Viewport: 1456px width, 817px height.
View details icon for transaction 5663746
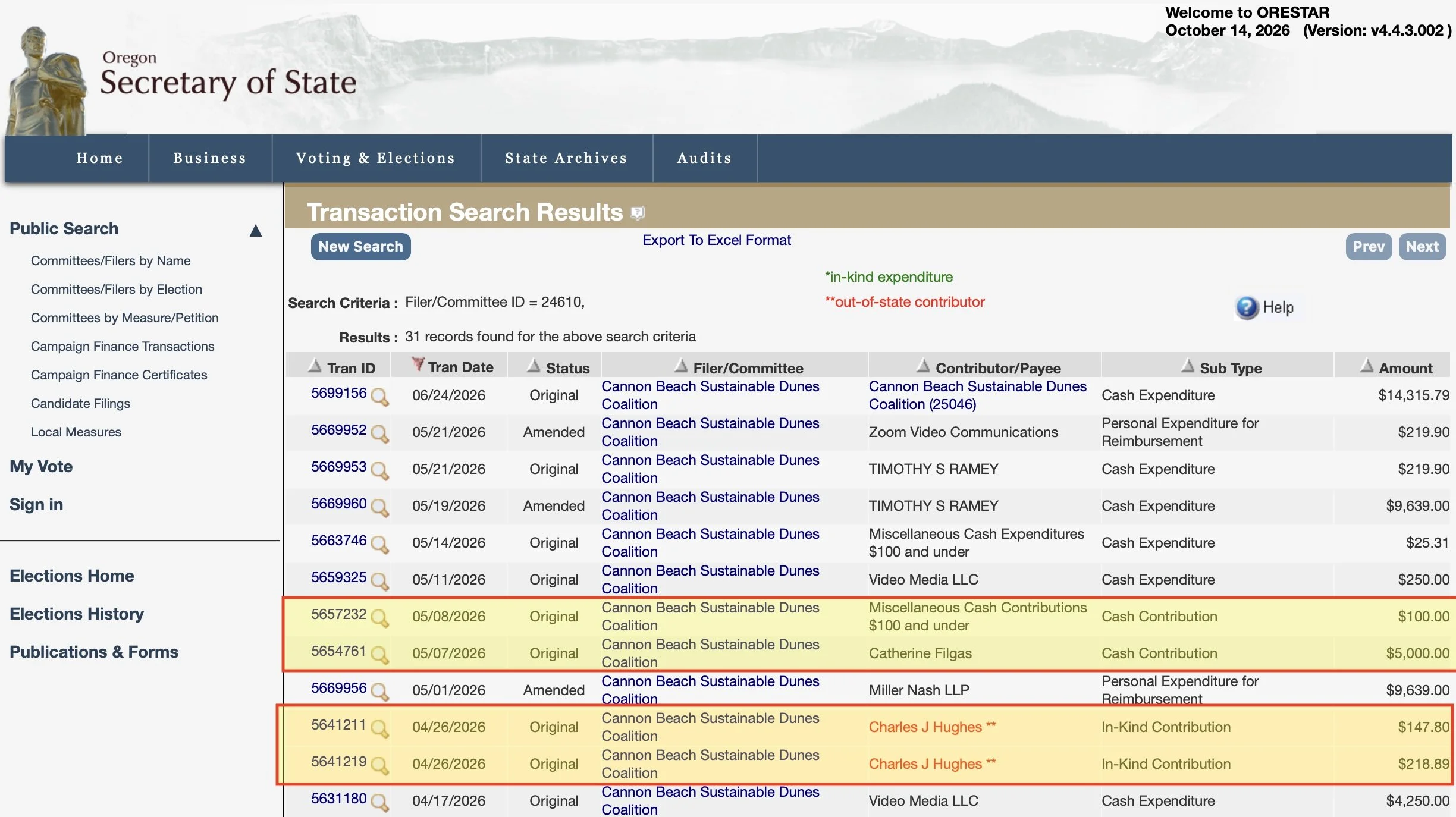click(379, 544)
